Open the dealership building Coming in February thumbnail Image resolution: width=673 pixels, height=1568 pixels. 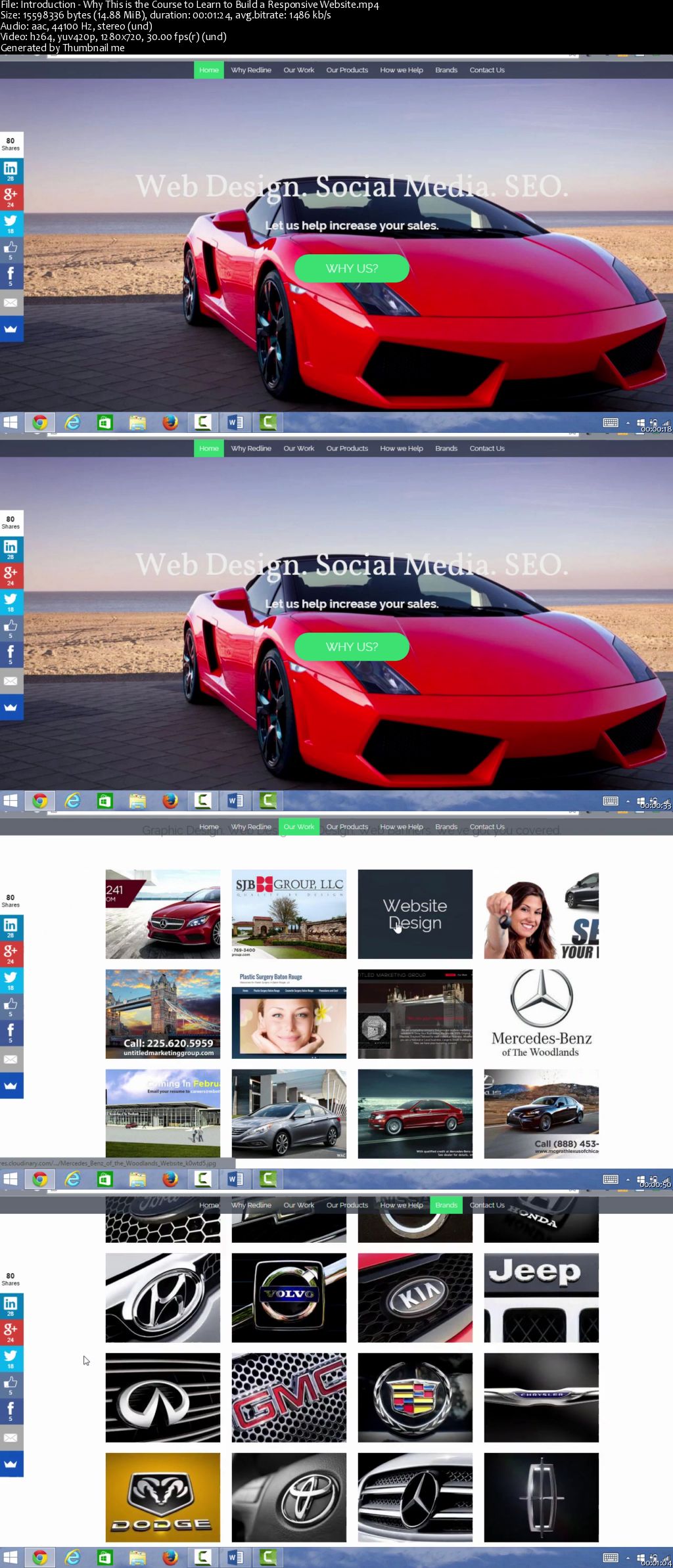pos(163,1114)
